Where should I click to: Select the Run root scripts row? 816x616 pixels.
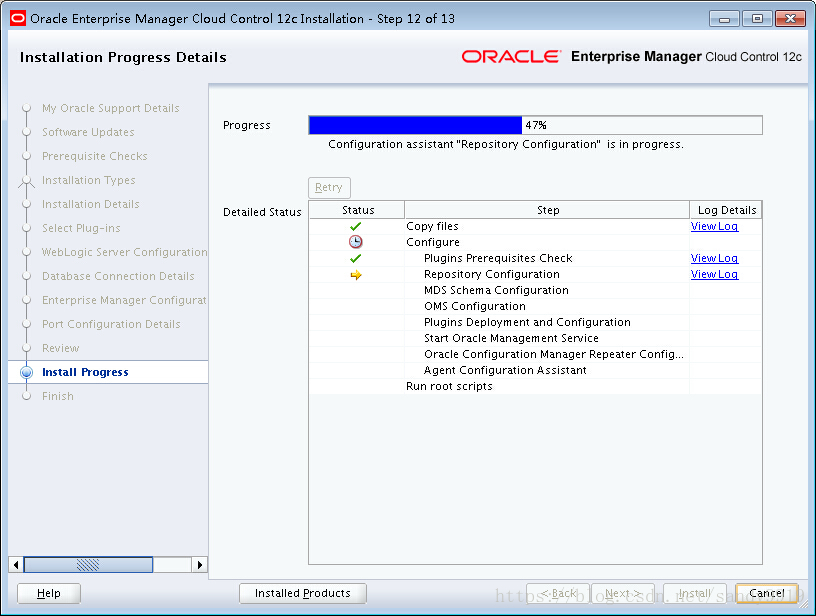coord(536,386)
